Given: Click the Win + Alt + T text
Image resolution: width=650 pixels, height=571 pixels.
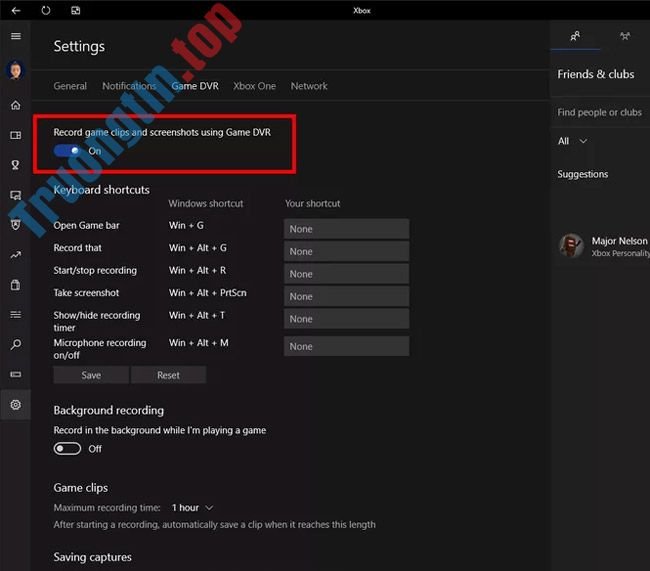Looking at the screenshot, I should pos(197,316).
